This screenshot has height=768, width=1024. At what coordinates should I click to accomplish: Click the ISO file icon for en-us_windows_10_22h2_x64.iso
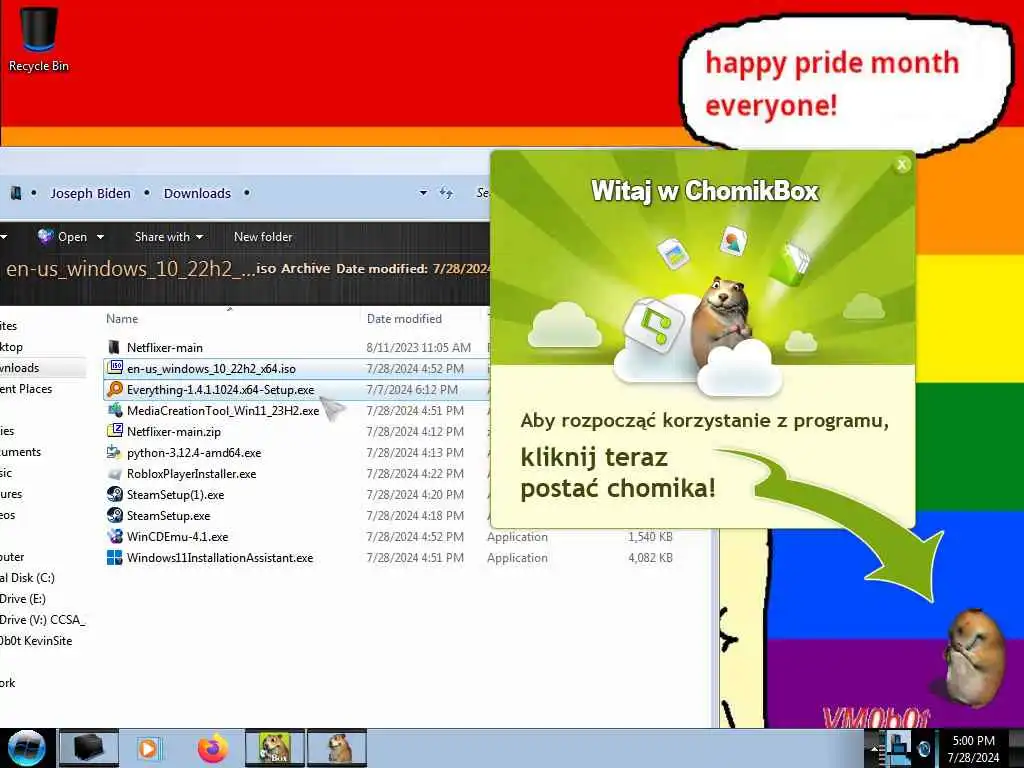(x=115, y=368)
